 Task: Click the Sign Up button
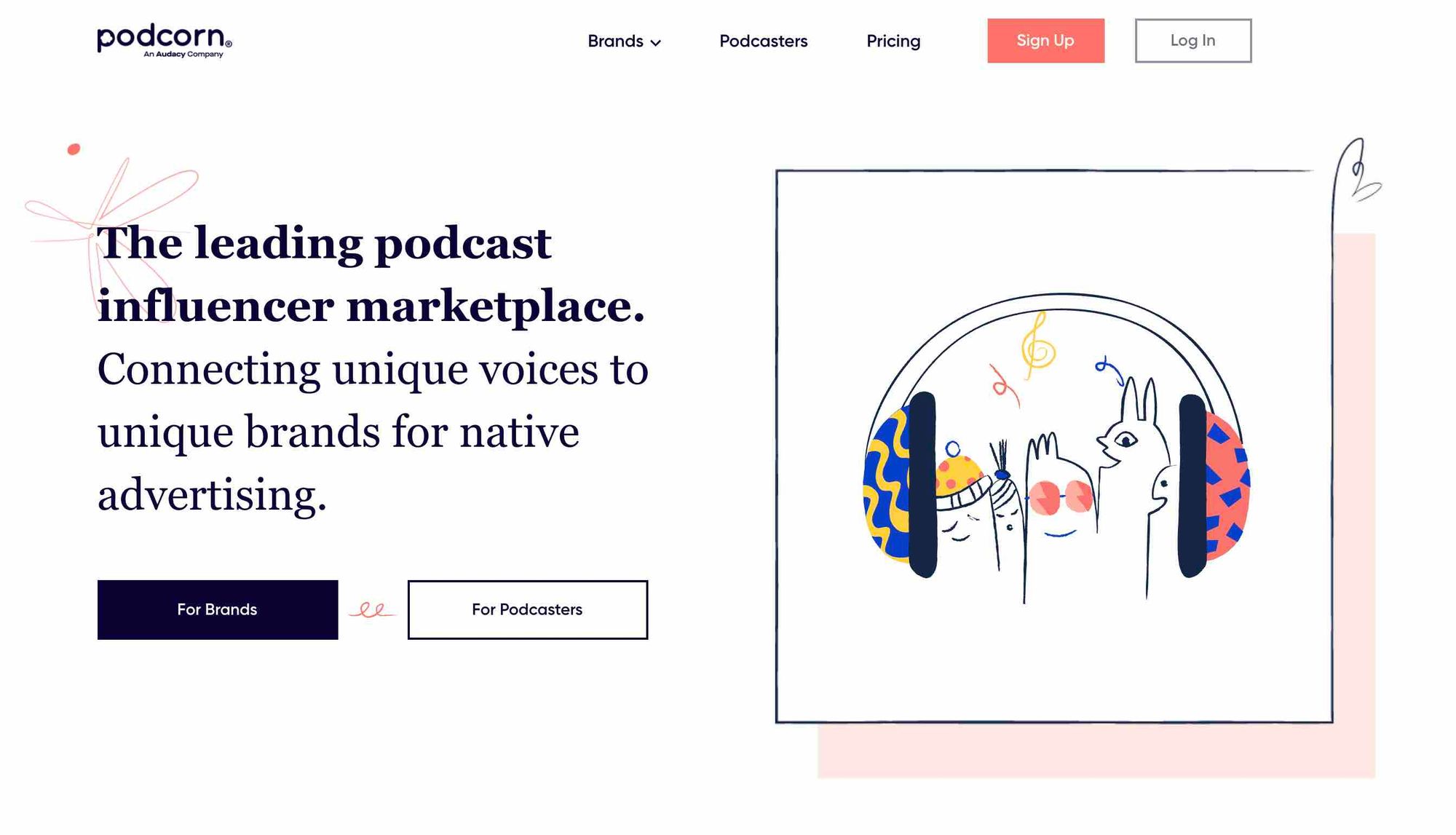point(1045,40)
